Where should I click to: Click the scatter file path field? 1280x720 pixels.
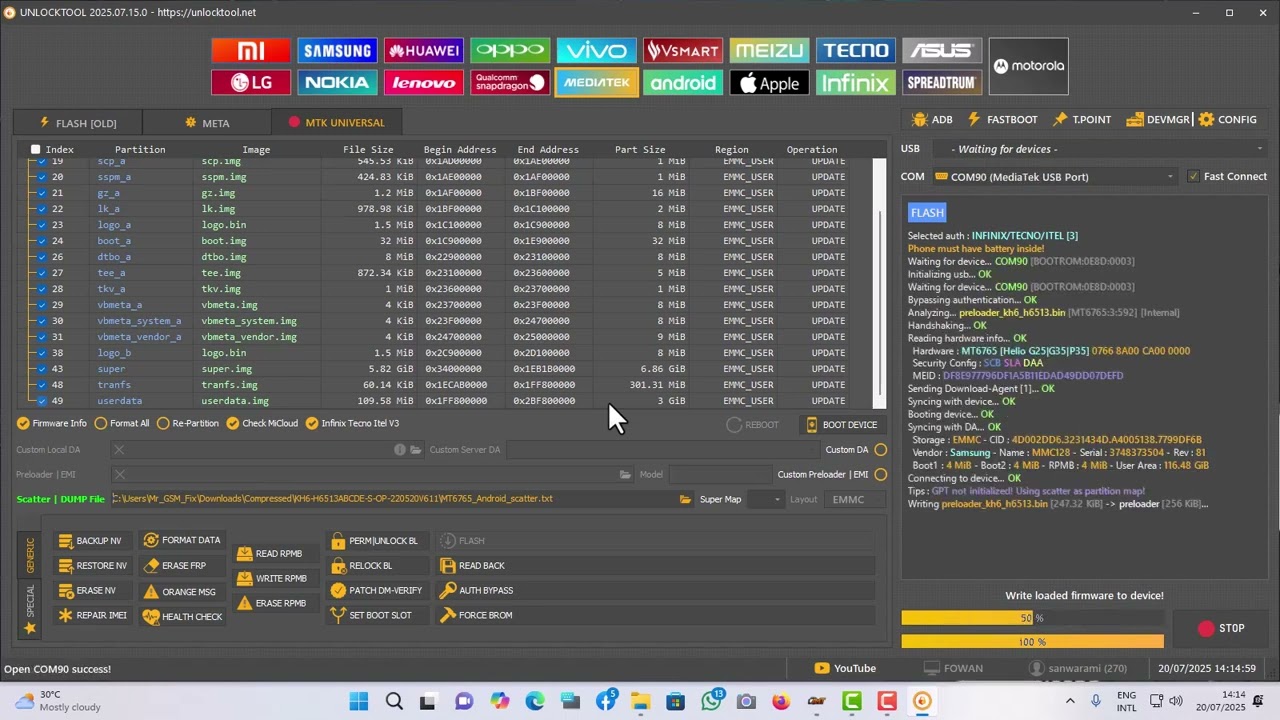tap(393, 499)
